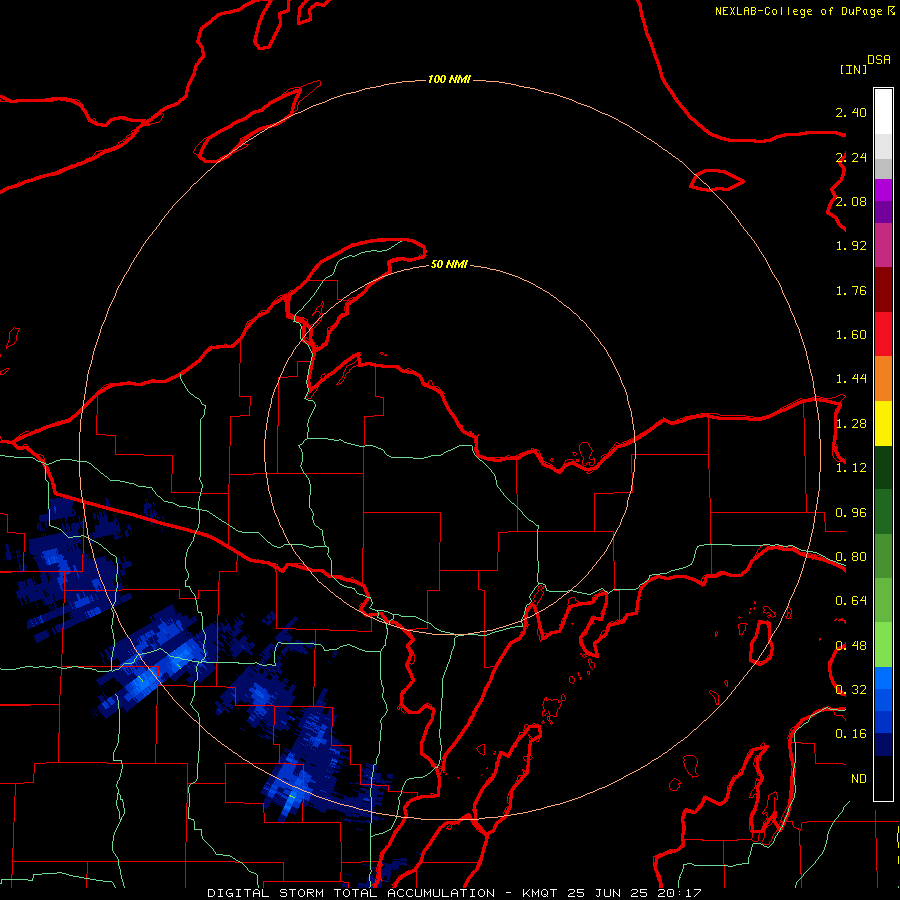Click the 0.80 legend value
Image resolution: width=900 pixels, height=900 pixels.
pyautogui.click(x=851, y=557)
